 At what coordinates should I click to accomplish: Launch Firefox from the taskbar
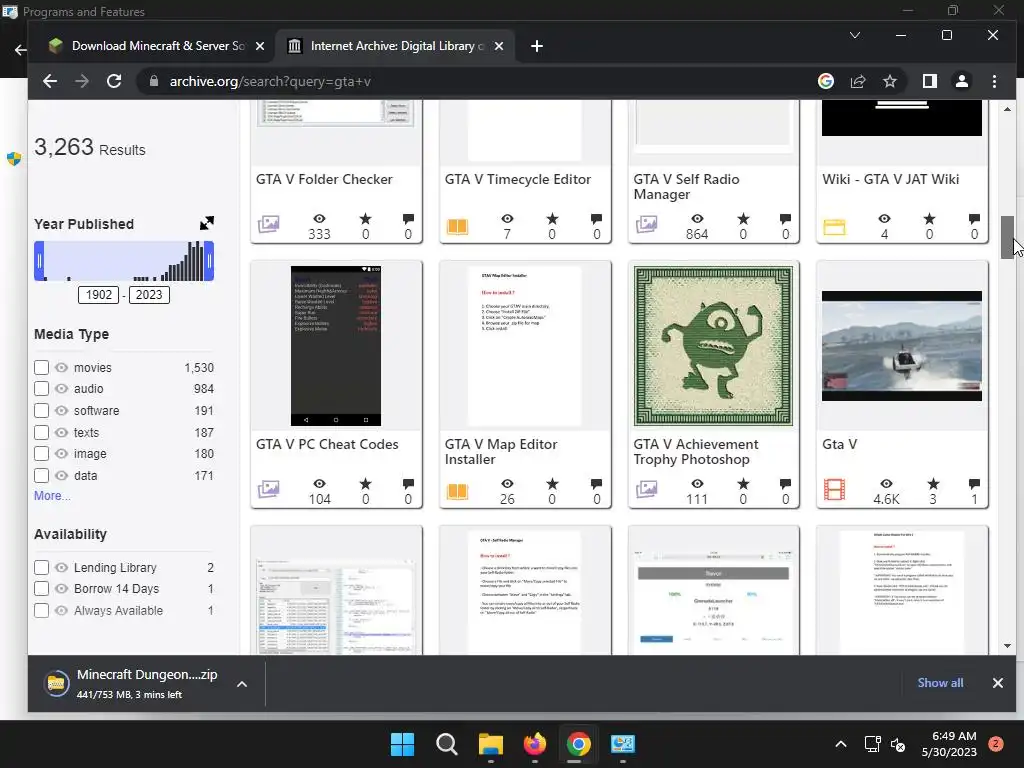[x=534, y=744]
